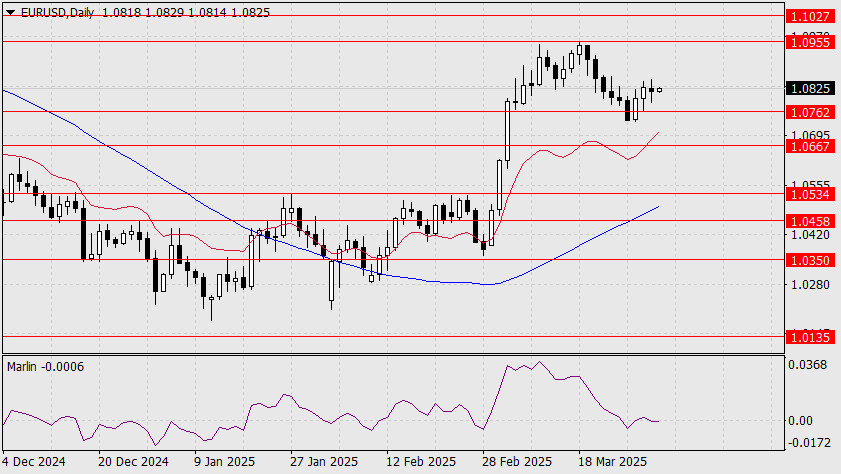The width and height of the screenshot is (841, 474).
Task: Click the 1.0420 price scale value
Action: click(810, 235)
